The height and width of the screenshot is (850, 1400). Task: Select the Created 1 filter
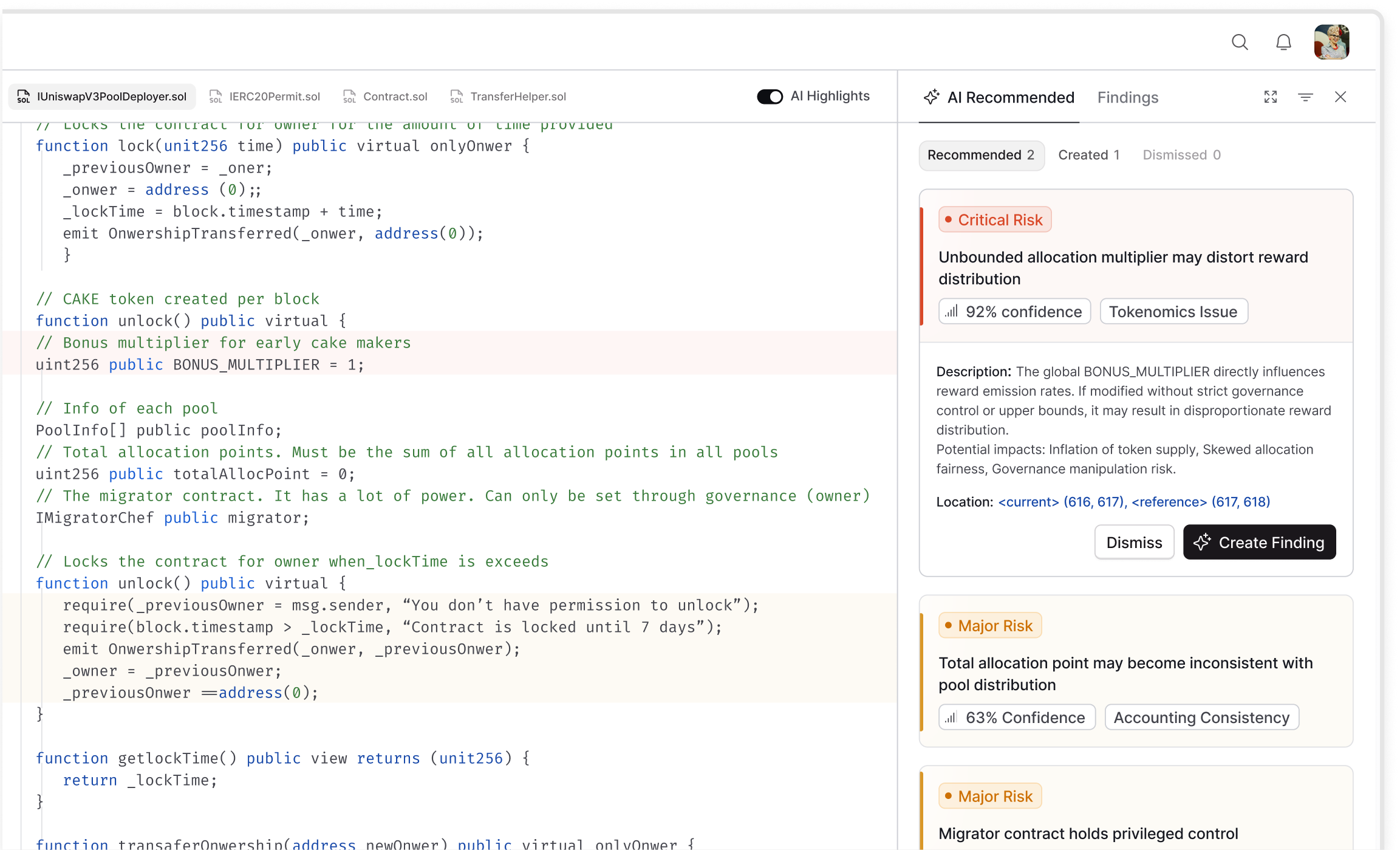(1089, 155)
